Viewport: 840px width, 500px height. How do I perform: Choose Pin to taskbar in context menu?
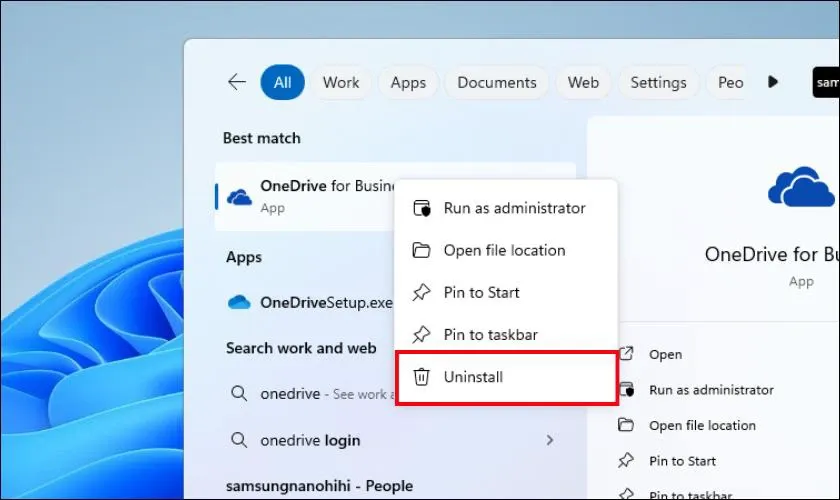(506, 334)
